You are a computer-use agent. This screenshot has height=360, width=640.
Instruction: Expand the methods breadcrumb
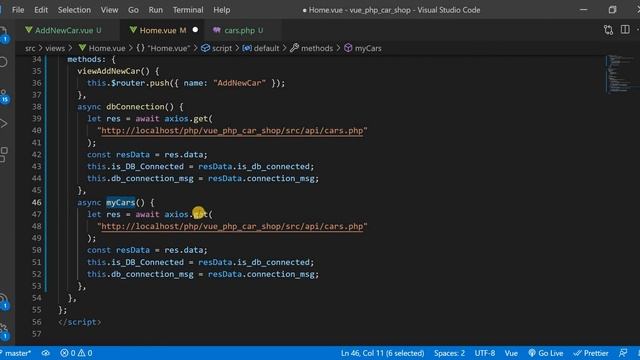[x=312, y=48]
